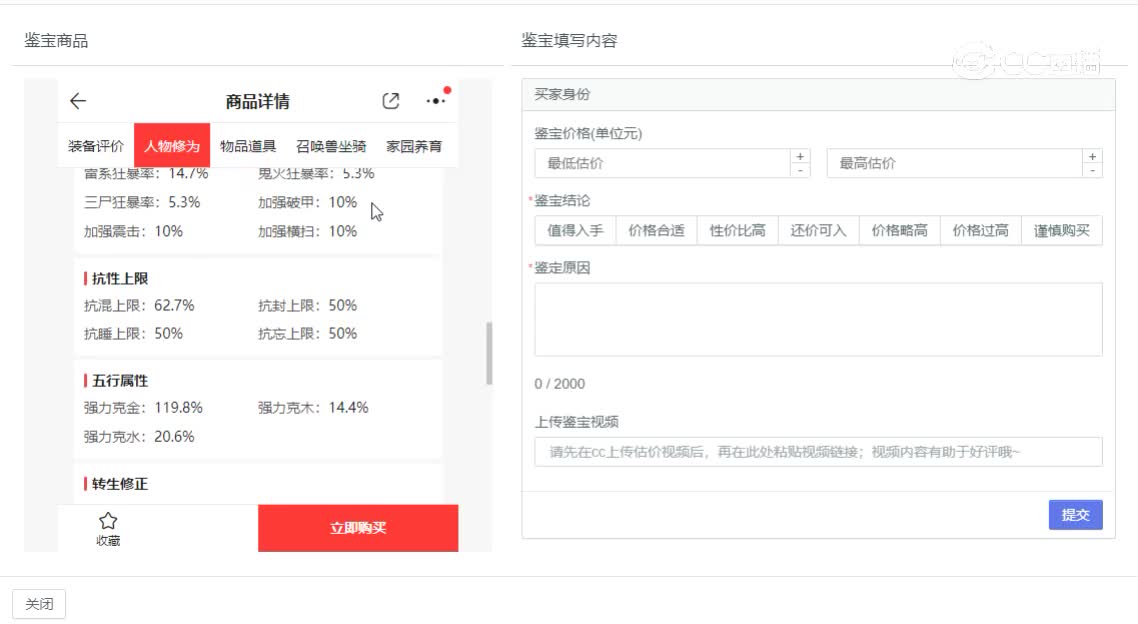
Task: Increase 最低估价 with the plus stepper
Action: (x=800, y=156)
